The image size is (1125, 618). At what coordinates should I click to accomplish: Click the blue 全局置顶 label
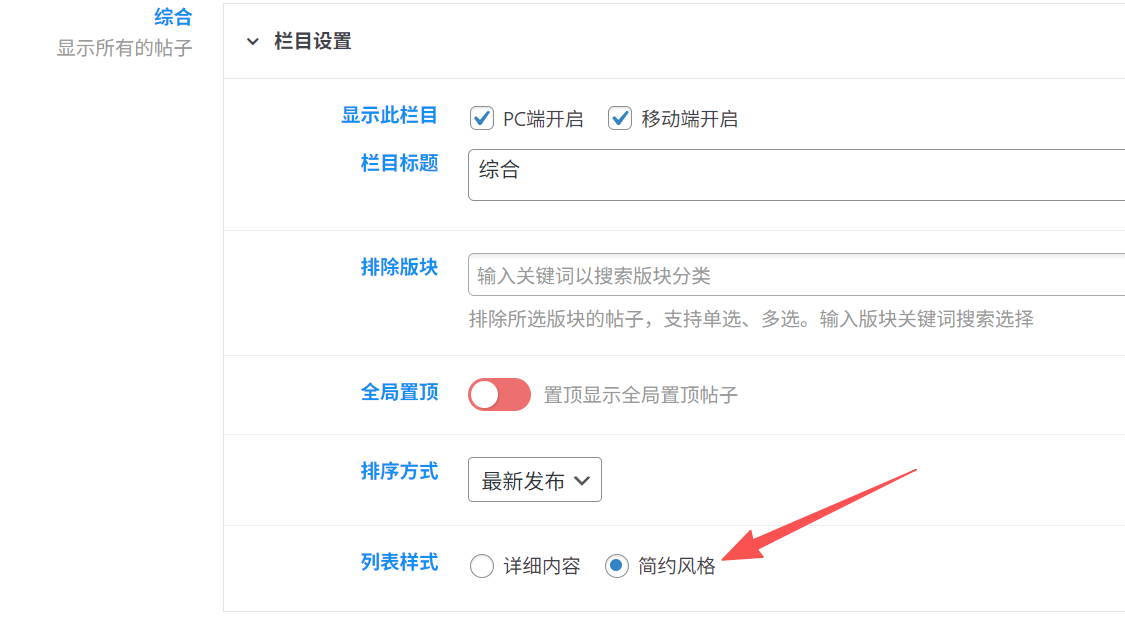point(399,392)
